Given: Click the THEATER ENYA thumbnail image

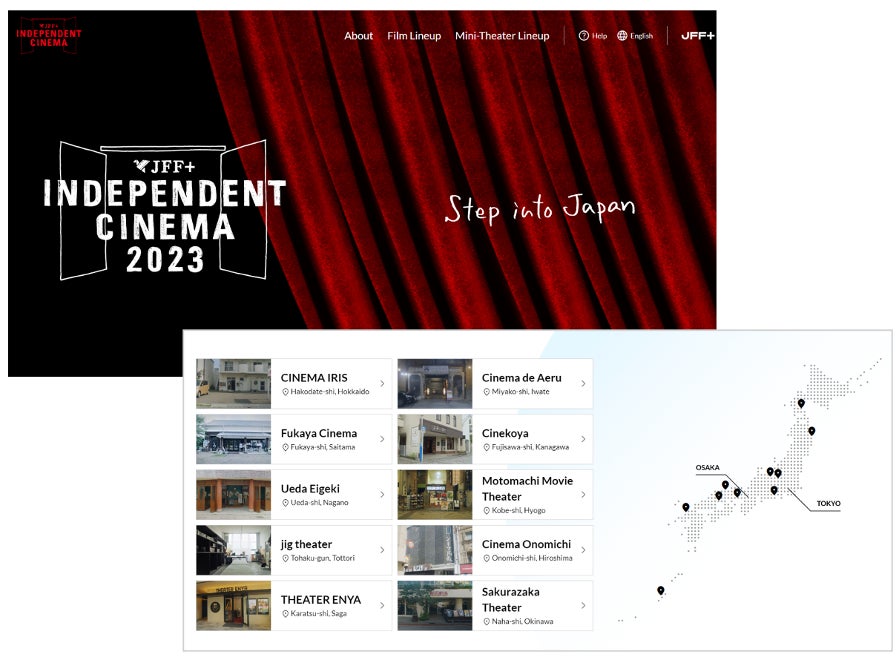Looking at the screenshot, I should click(233, 605).
